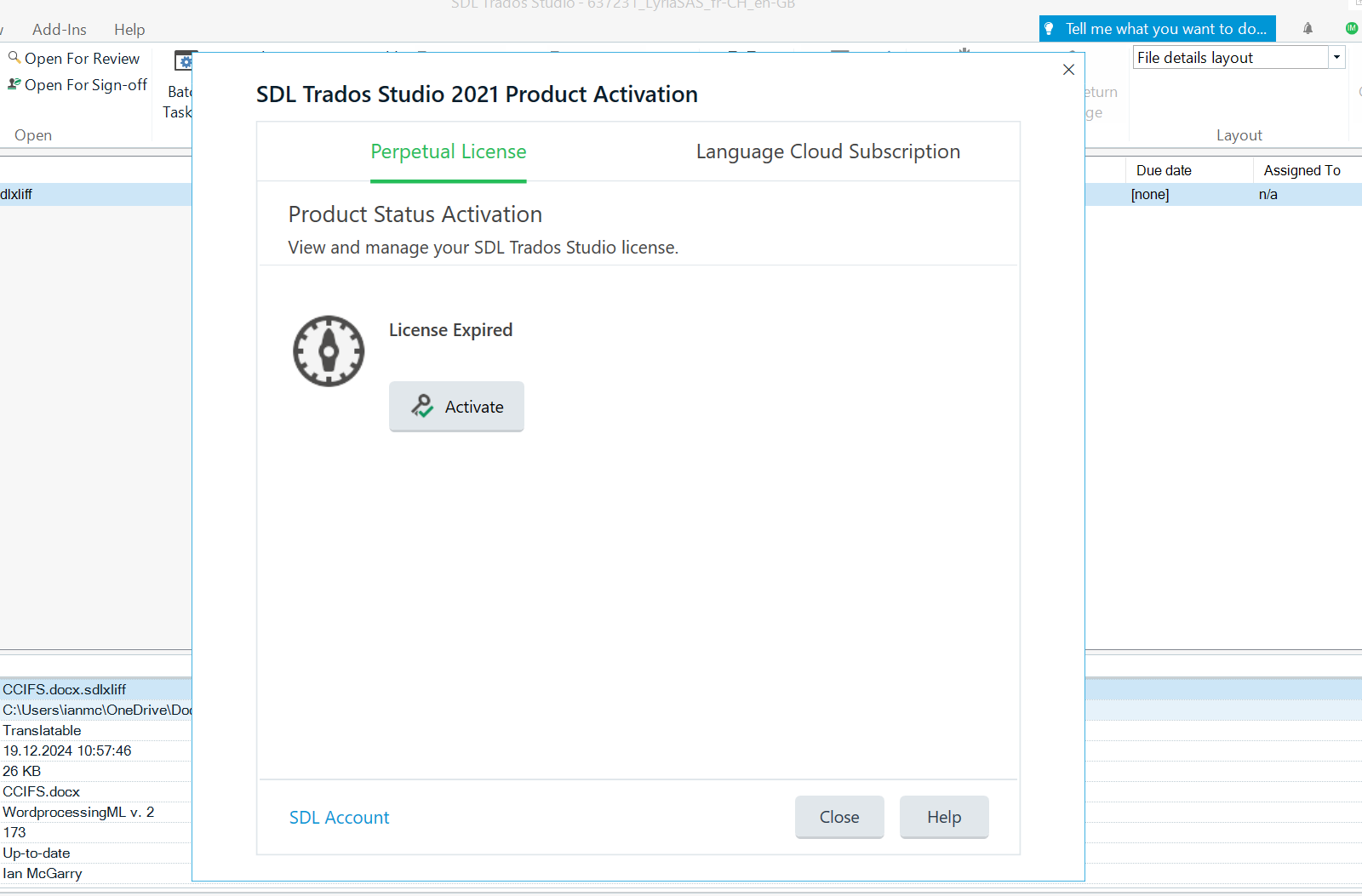Image resolution: width=1362 pixels, height=896 pixels.
Task: Open the Add-Ins ribbon tab
Action: (60, 30)
